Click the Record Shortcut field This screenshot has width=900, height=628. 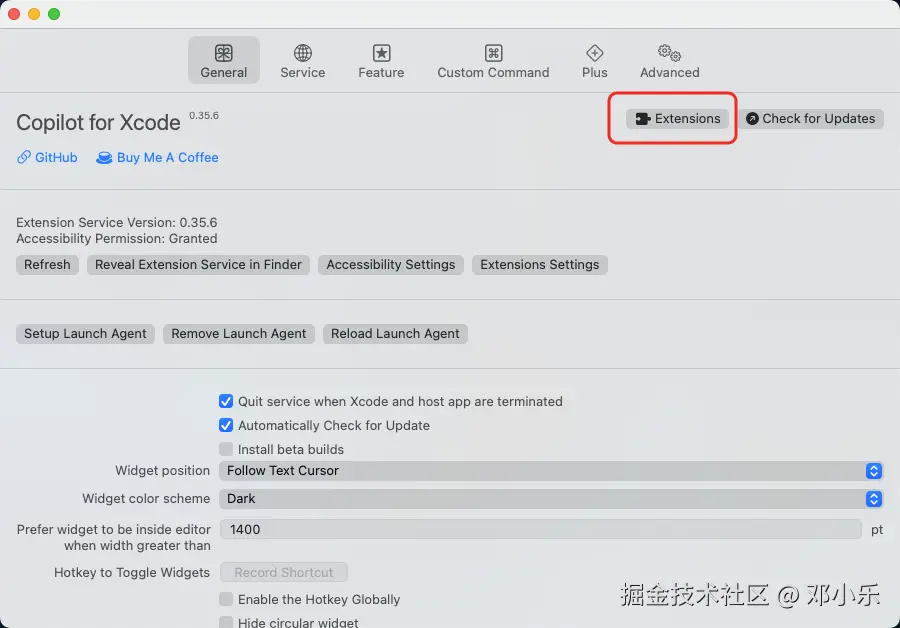pyautogui.click(x=284, y=572)
